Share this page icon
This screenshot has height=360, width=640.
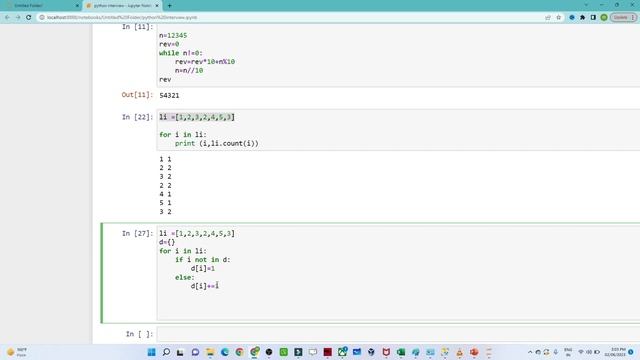tap(548, 18)
